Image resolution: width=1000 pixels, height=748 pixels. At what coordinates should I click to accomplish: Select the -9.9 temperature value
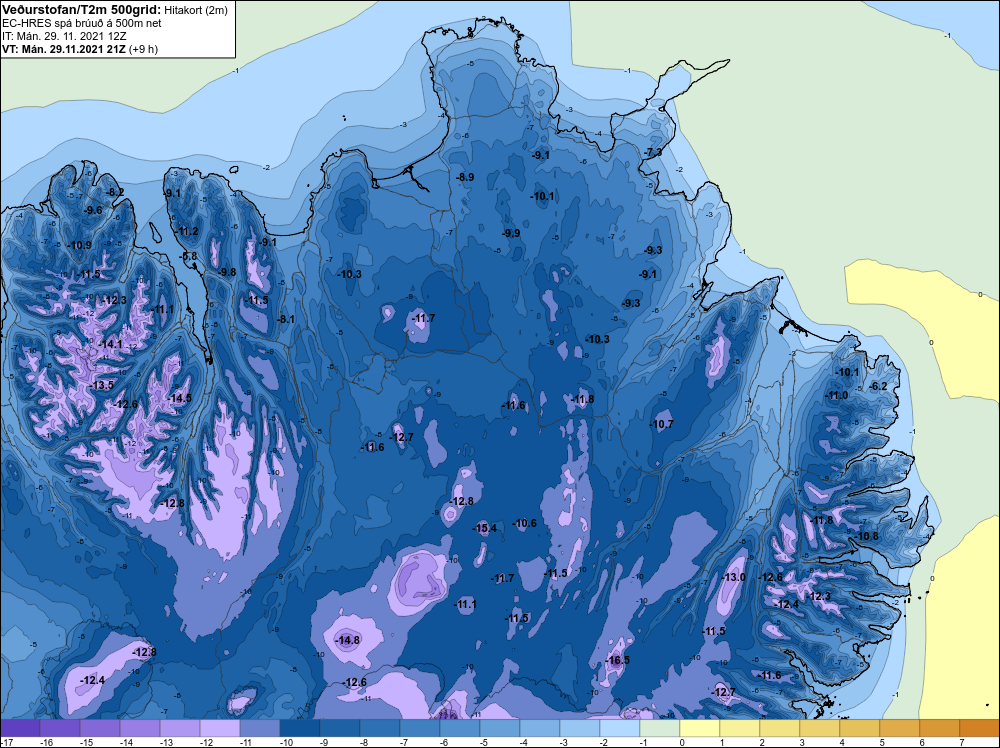pos(510,233)
